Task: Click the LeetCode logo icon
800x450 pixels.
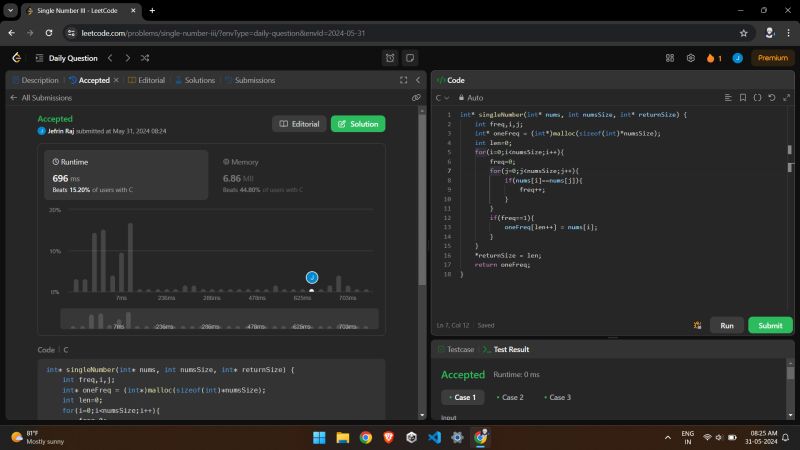Action: (x=16, y=58)
